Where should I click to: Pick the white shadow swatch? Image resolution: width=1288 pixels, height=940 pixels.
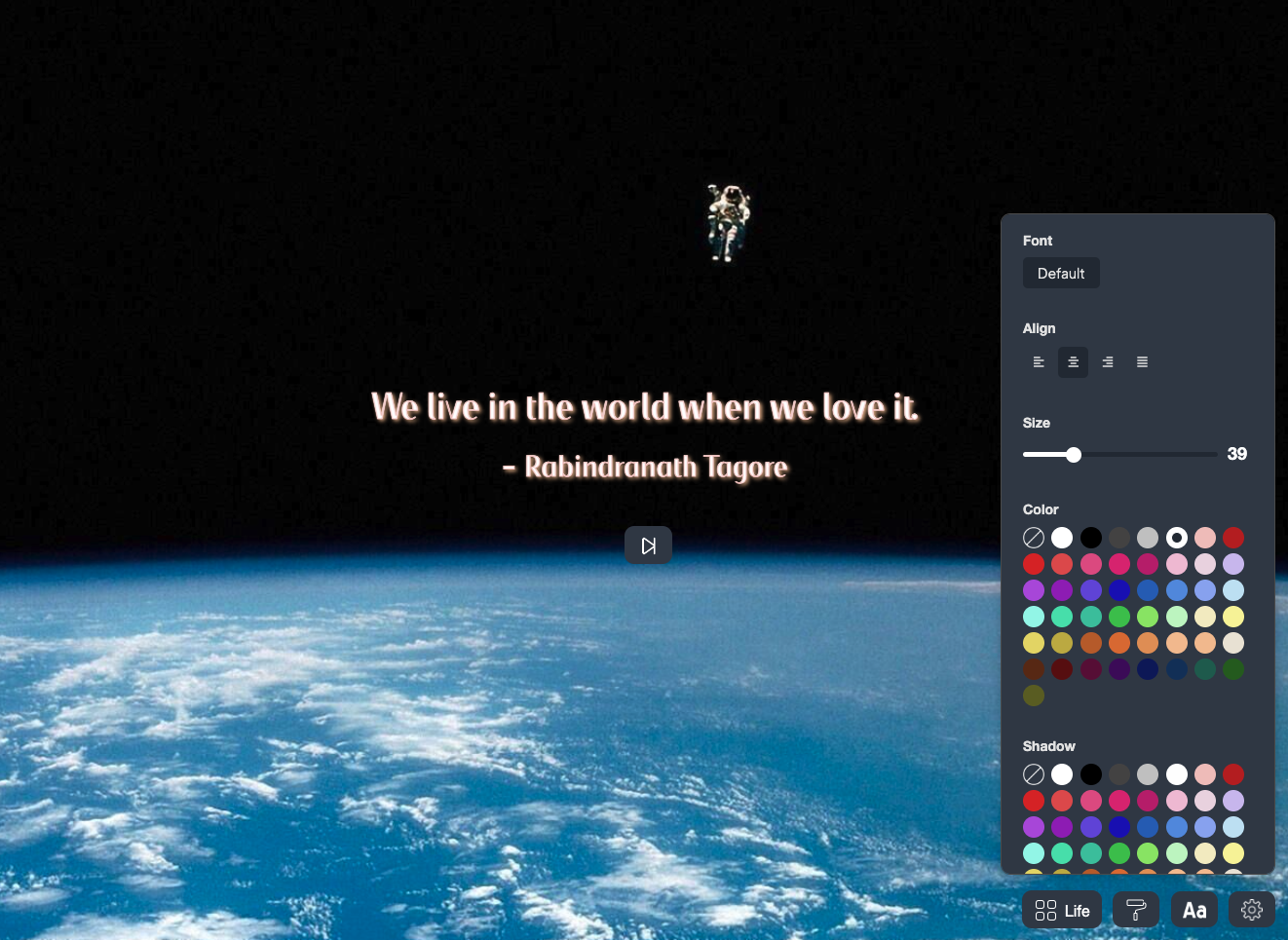click(1062, 774)
